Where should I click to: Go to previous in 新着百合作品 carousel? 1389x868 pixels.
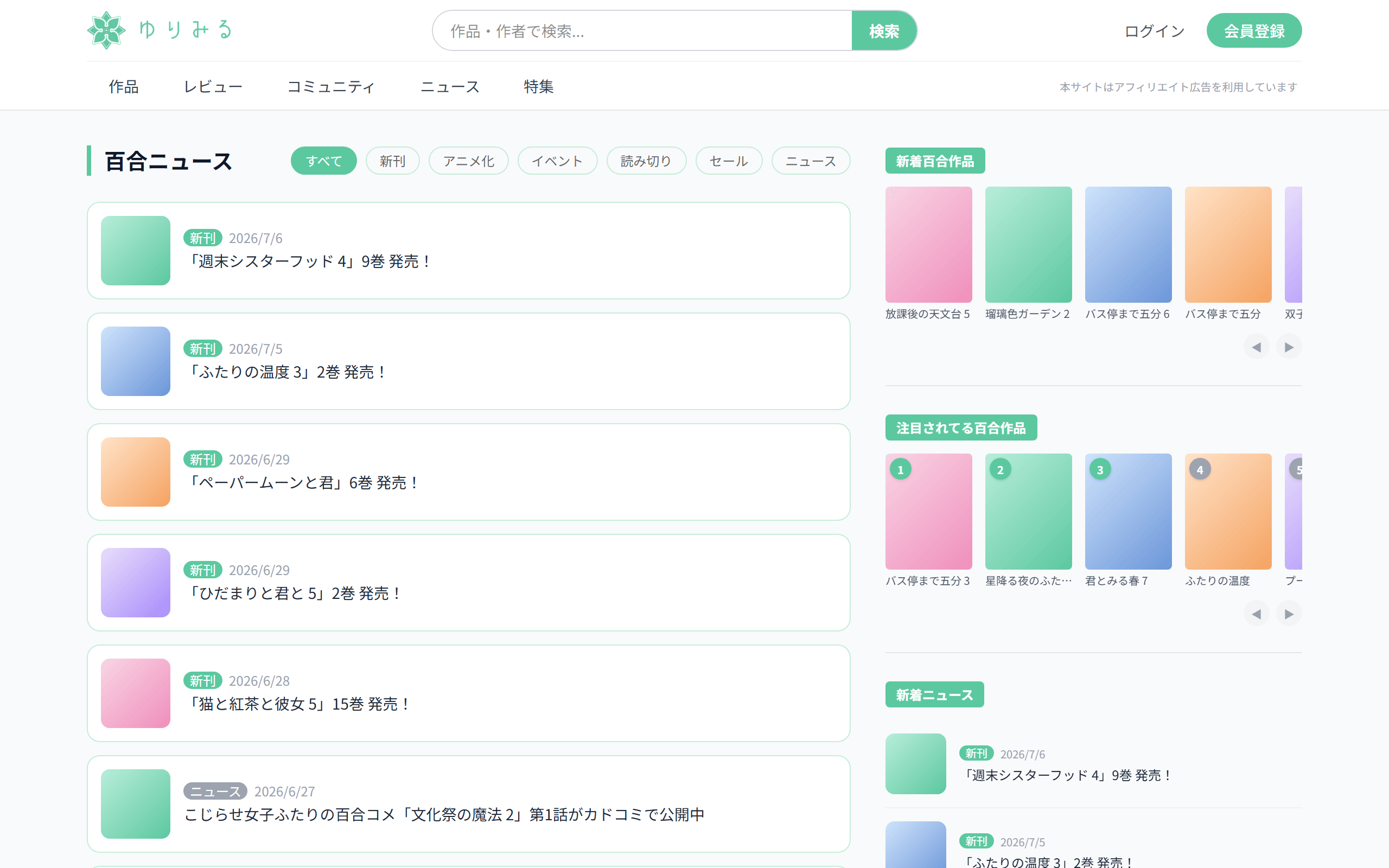coord(1257,347)
